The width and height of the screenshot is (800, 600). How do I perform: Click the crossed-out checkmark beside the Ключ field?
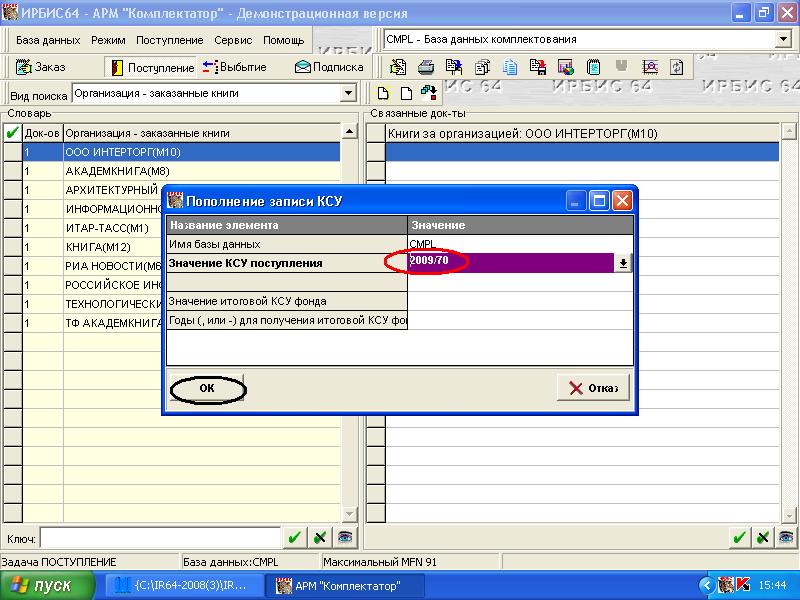[x=319, y=538]
